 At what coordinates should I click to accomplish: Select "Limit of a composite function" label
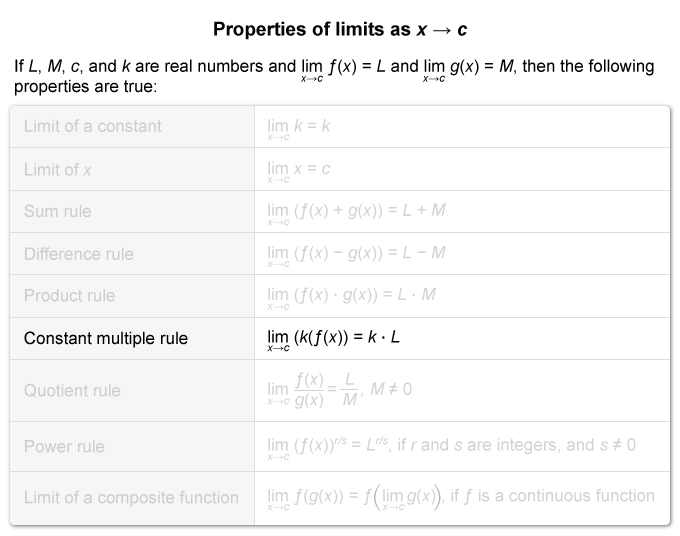pos(131,497)
